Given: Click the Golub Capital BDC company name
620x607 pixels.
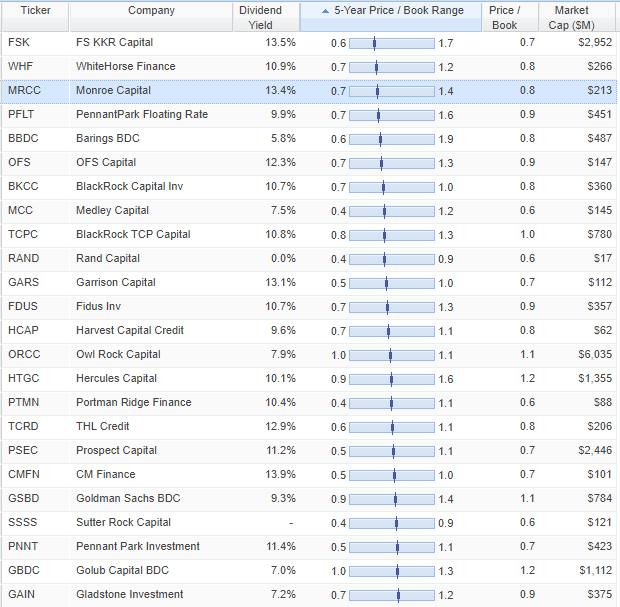Looking at the screenshot, I should pos(122,570).
